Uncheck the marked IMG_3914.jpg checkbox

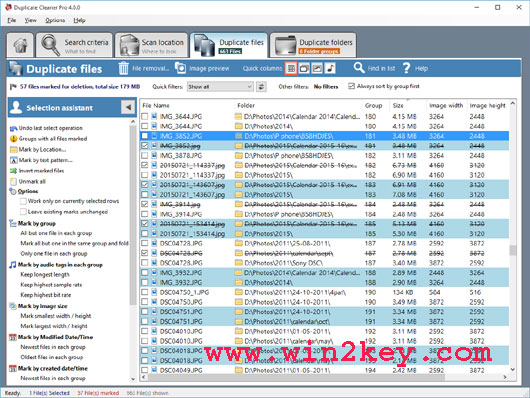coord(145,204)
